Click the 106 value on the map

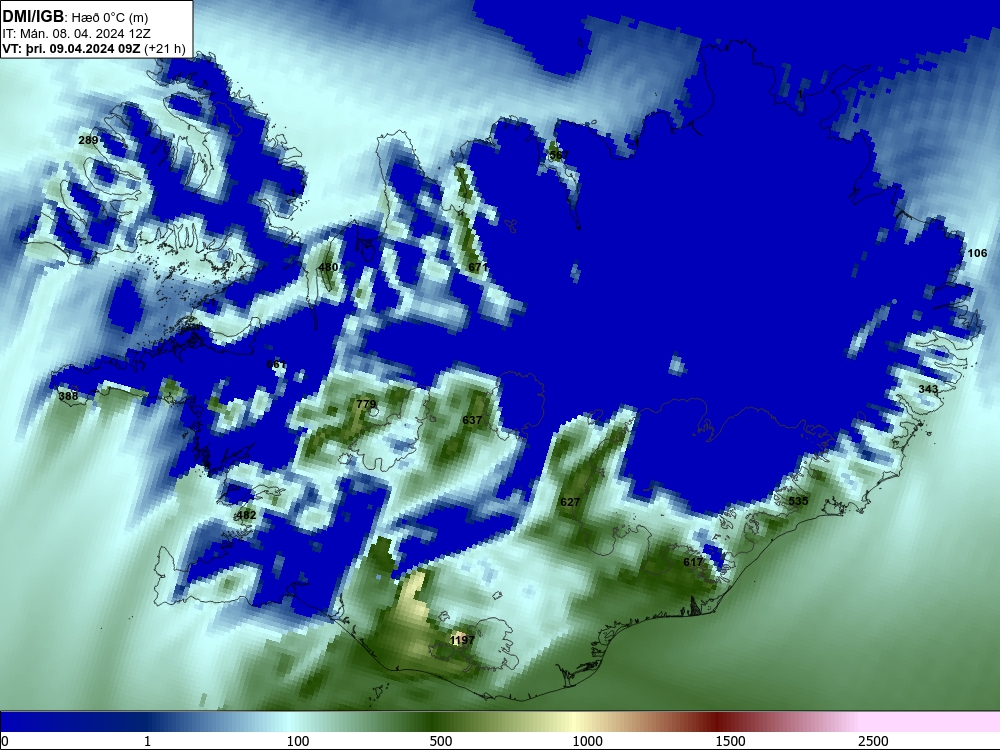tap(977, 253)
